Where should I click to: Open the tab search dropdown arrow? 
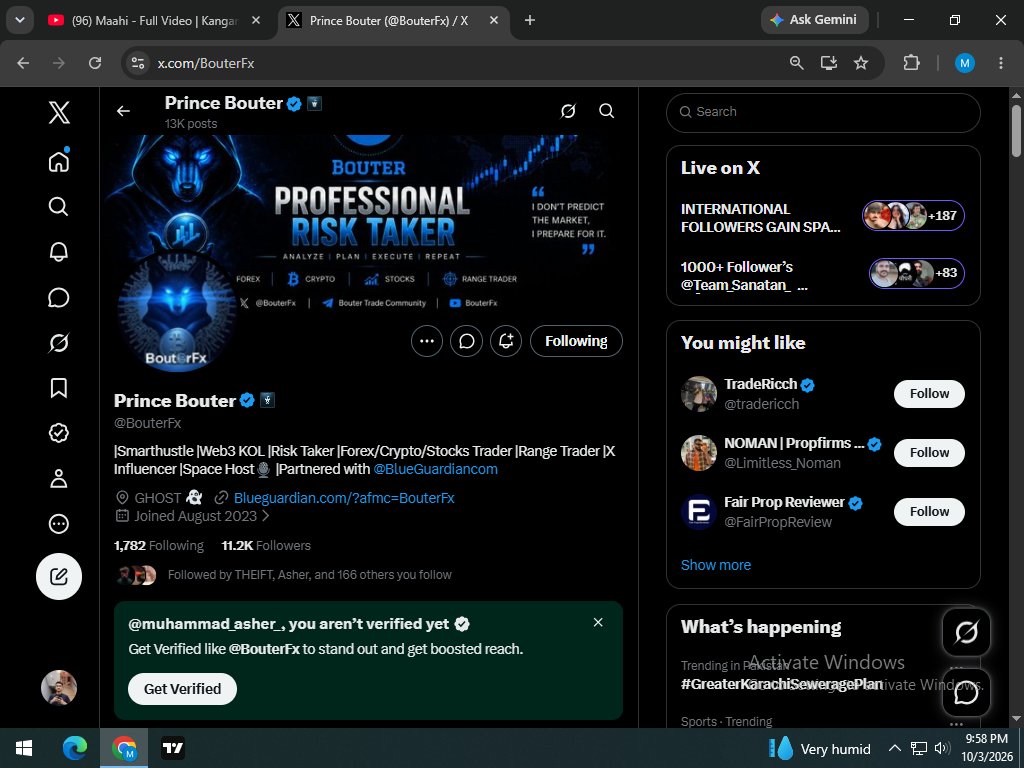(x=20, y=20)
